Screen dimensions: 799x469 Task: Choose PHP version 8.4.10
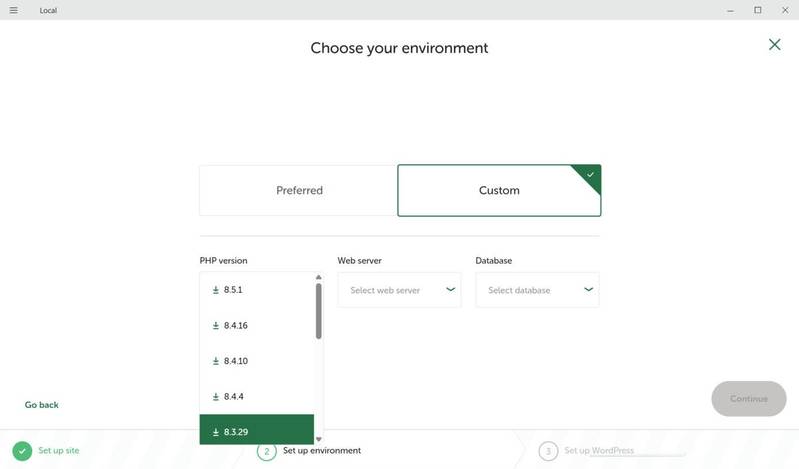(257, 361)
